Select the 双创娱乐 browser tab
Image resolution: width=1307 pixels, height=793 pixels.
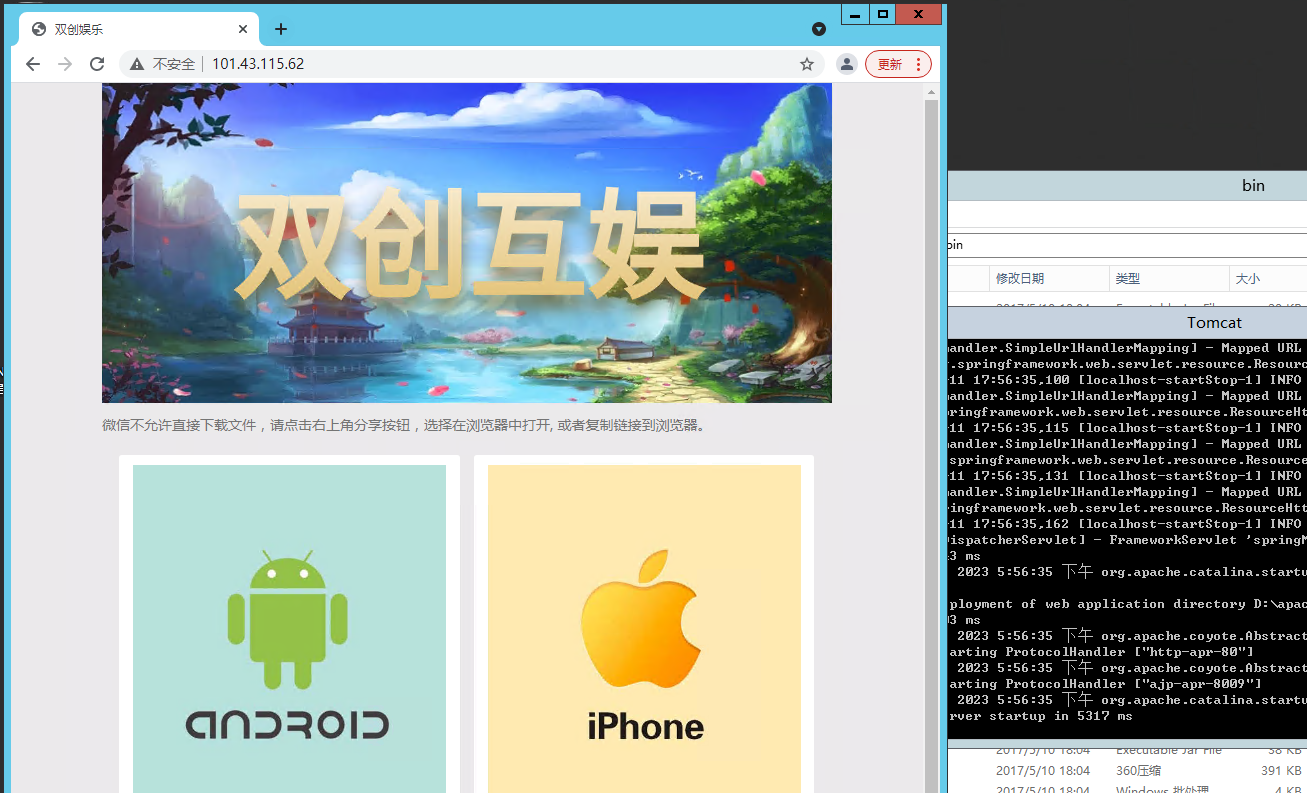coord(130,29)
